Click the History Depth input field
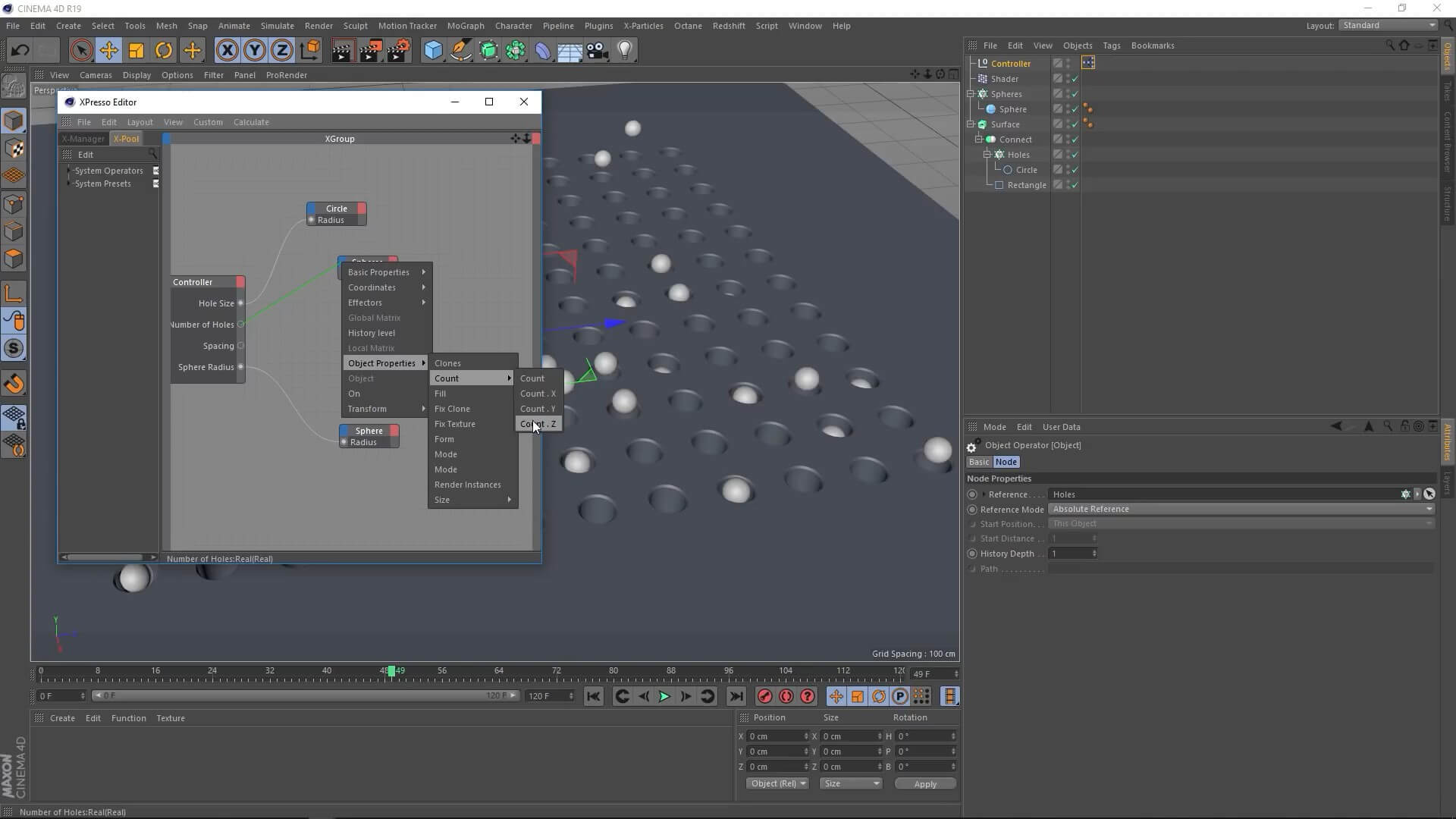Image resolution: width=1456 pixels, height=819 pixels. [x=1069, y=554]
